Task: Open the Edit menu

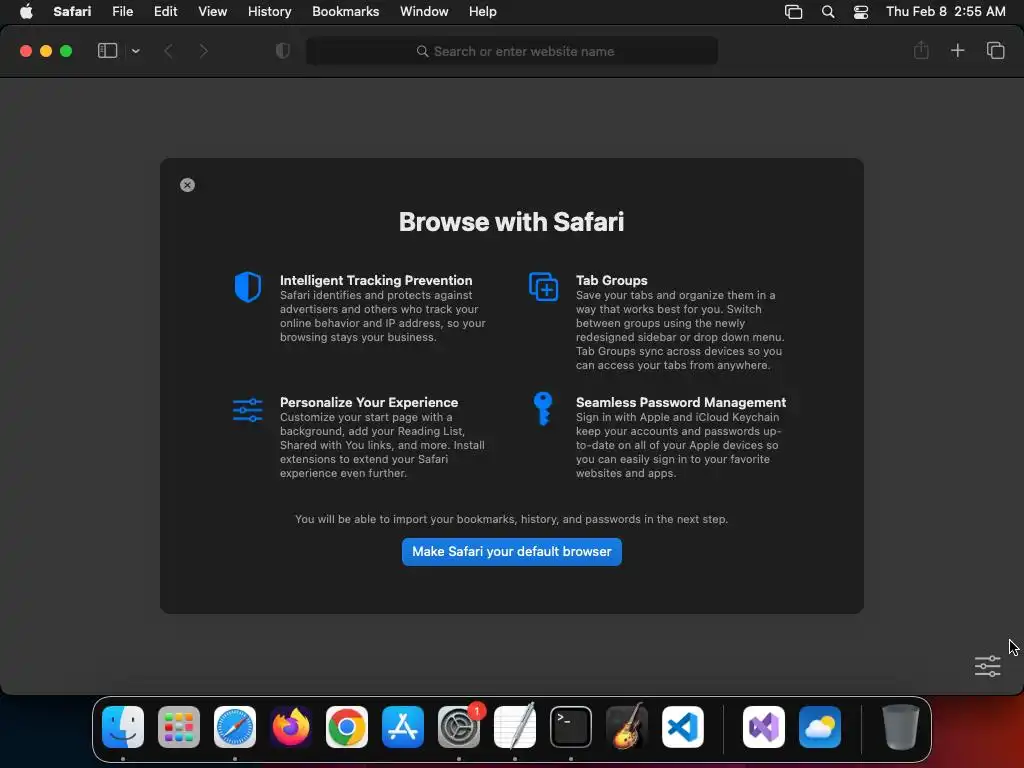Action: pos(165,11)
